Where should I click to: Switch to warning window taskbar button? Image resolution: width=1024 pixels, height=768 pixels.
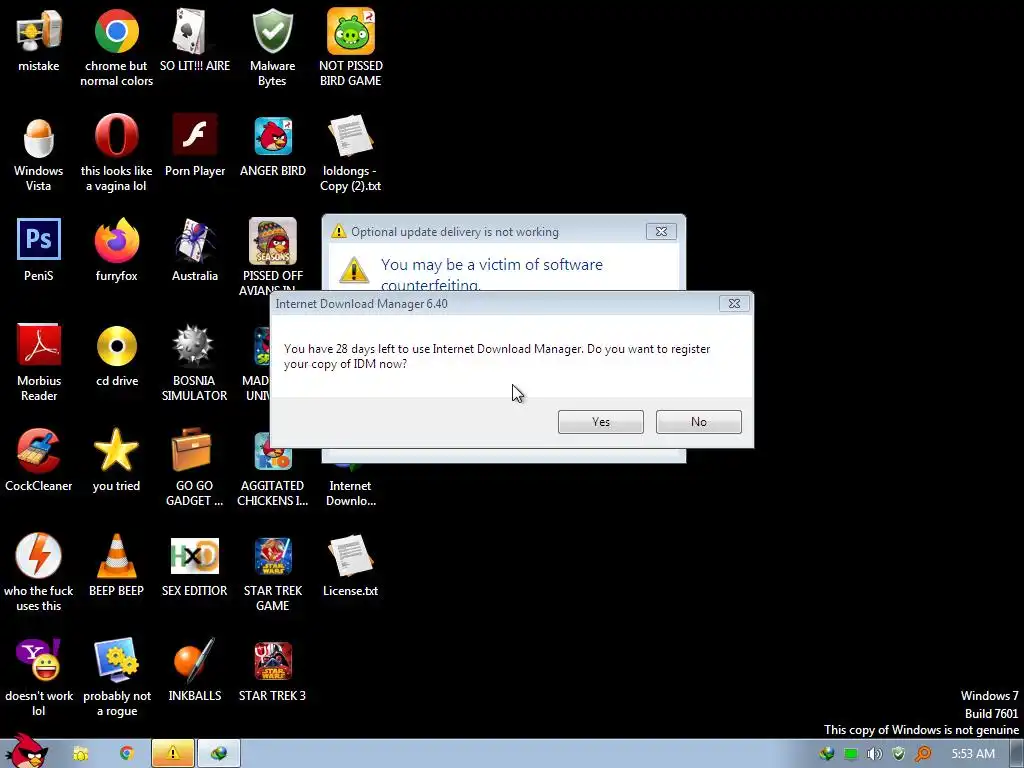173,754
